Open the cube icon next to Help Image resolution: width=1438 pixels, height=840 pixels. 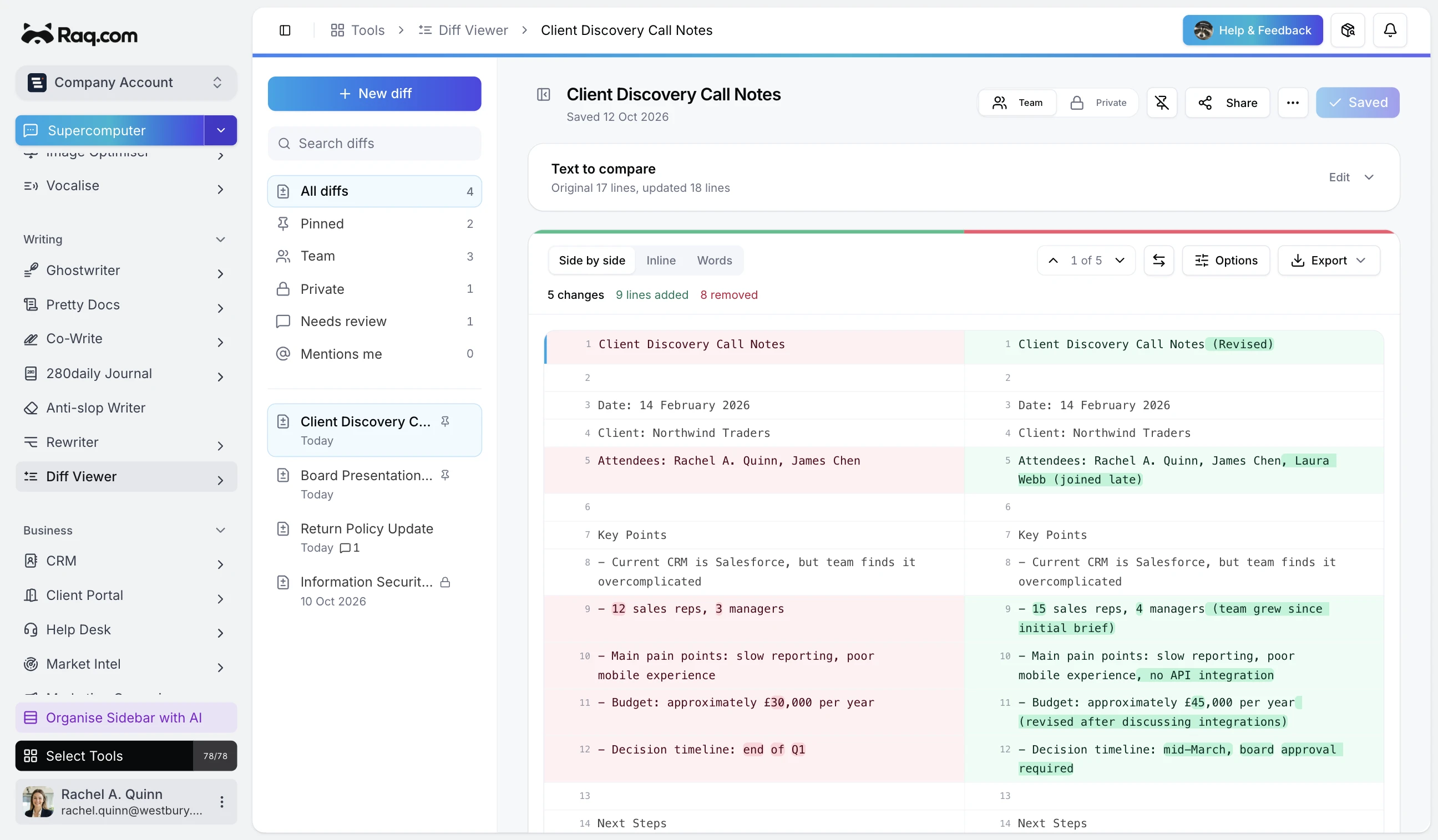(x=1347, y=30)
